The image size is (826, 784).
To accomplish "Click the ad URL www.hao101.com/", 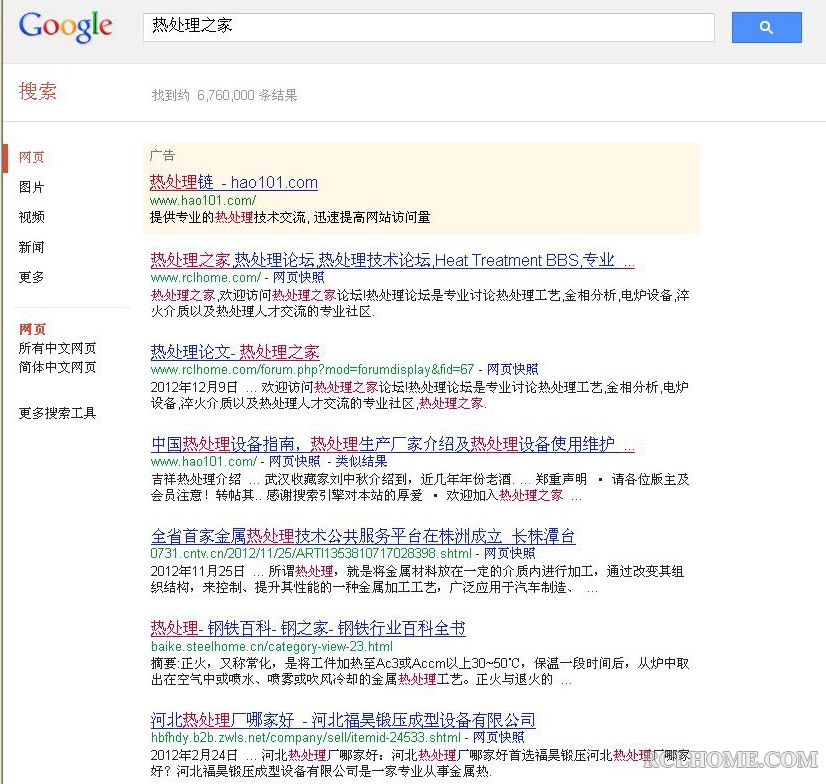I will 203,200.
